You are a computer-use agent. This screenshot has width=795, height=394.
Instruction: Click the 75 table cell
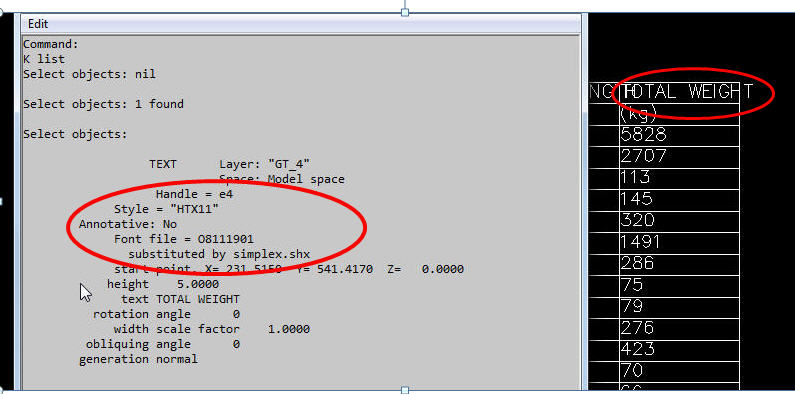632,284
